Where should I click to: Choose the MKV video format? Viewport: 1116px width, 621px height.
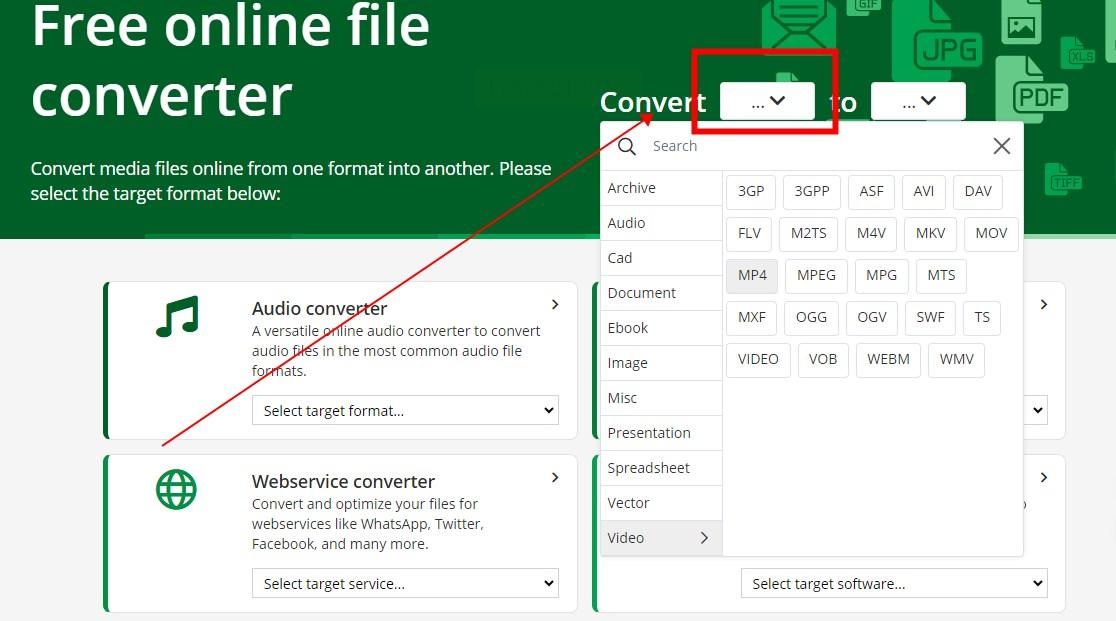tap(930, 233)
